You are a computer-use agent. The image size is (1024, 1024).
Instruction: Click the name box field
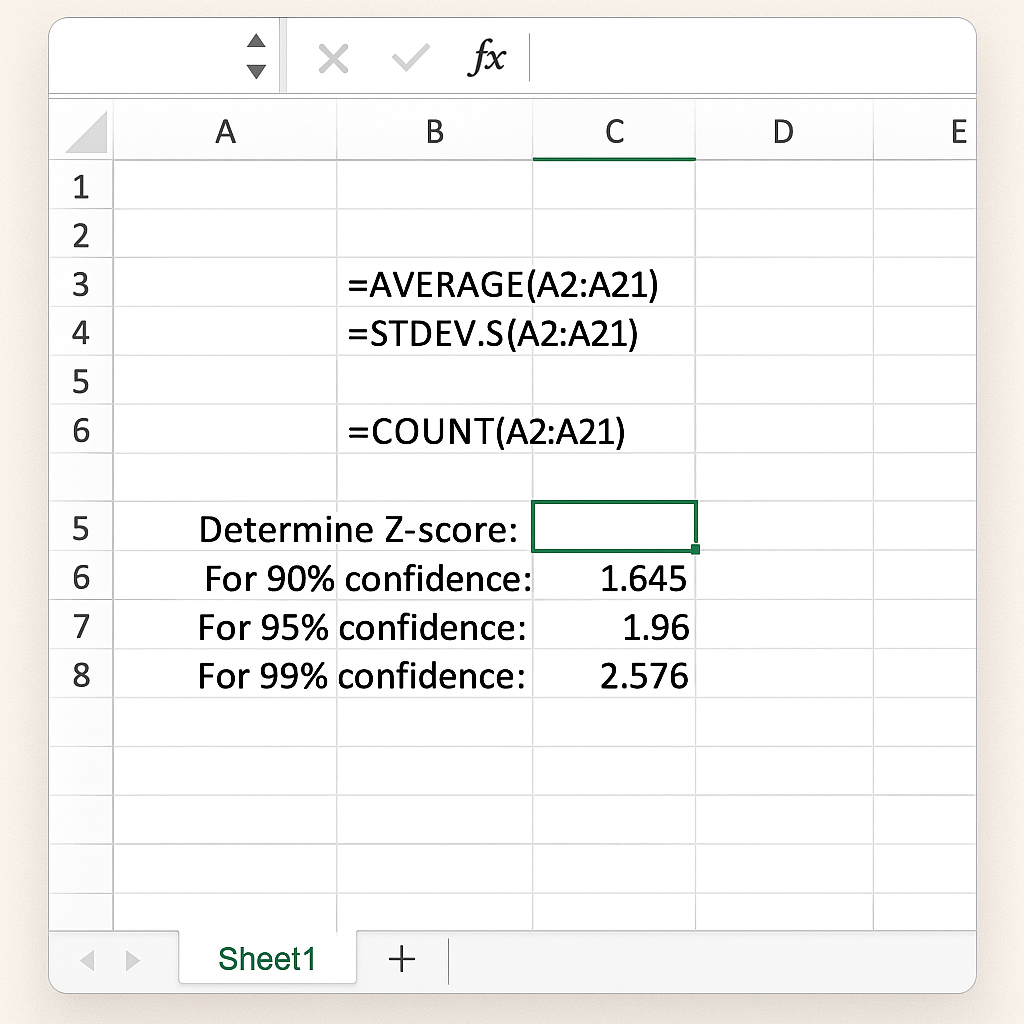150,58
